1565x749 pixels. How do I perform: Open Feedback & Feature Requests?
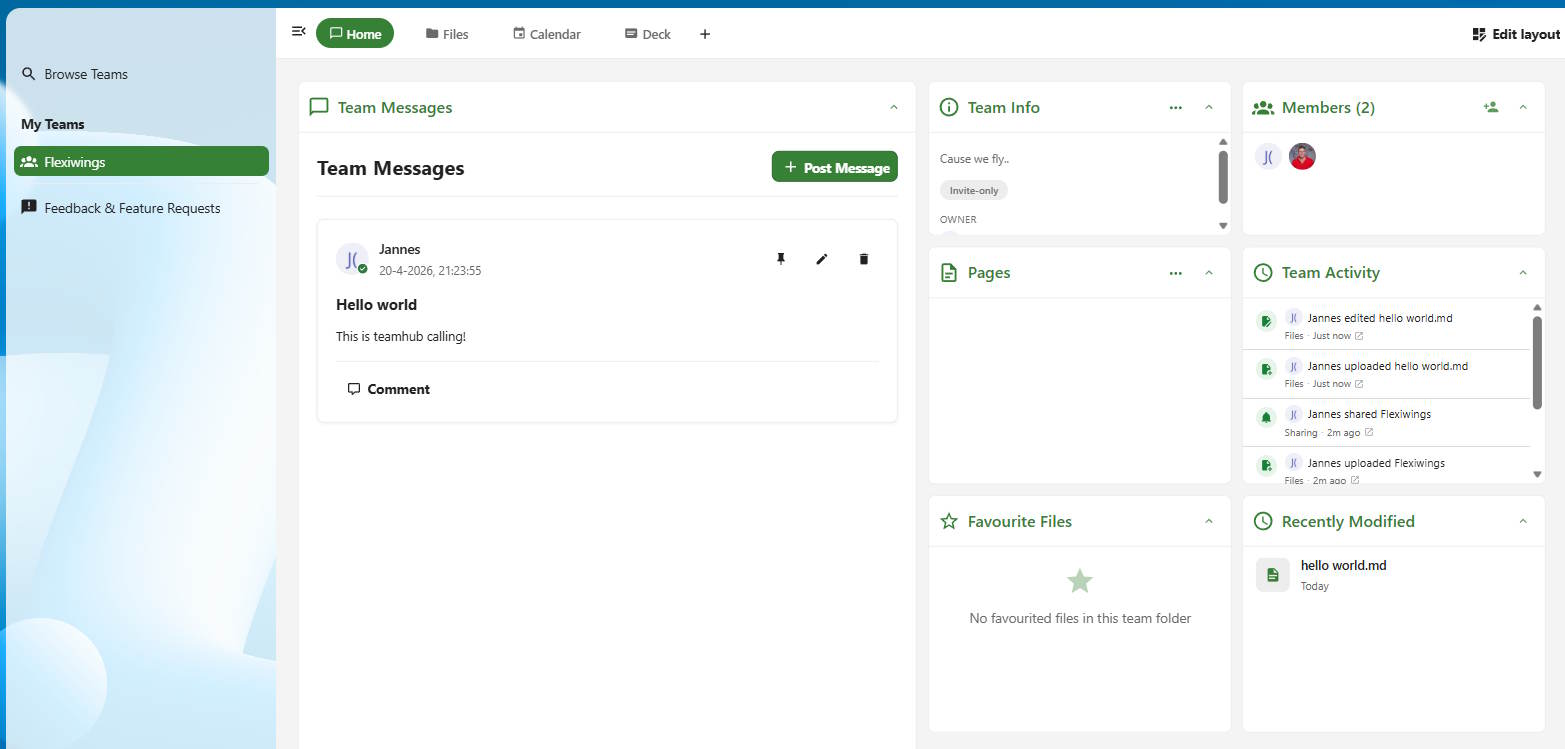tap(131, 207)
